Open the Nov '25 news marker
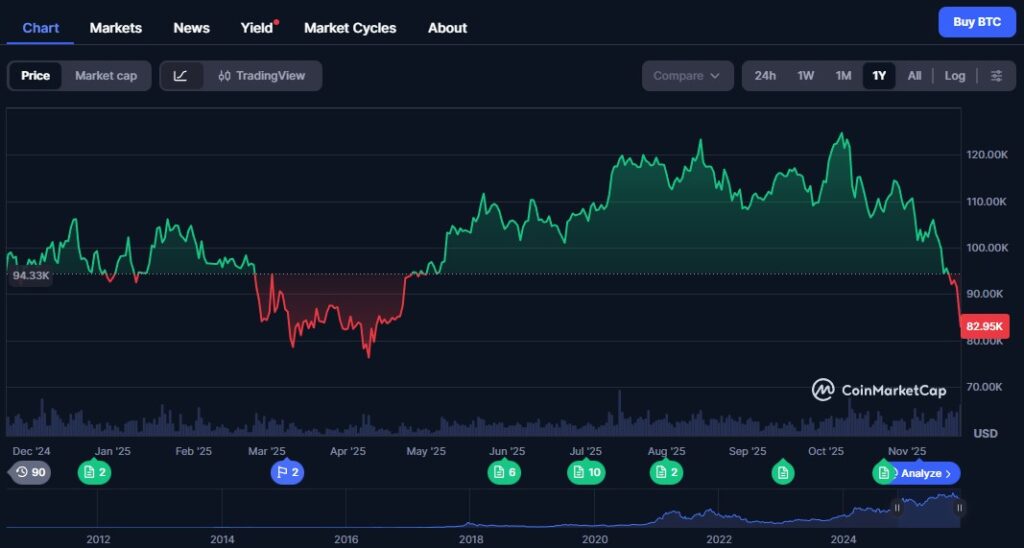The image size is (1024, 548). (x=884, y=472)
